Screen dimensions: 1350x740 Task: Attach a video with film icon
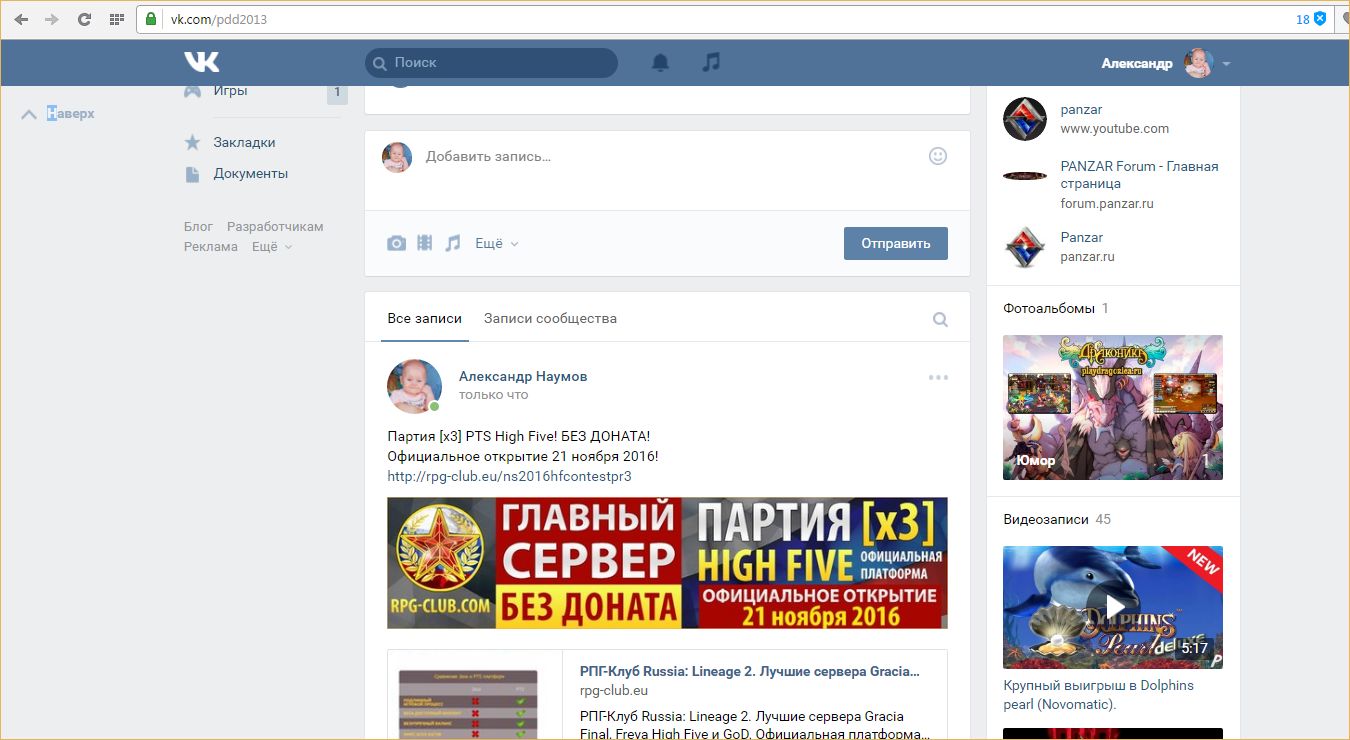(x=425, y=243)
